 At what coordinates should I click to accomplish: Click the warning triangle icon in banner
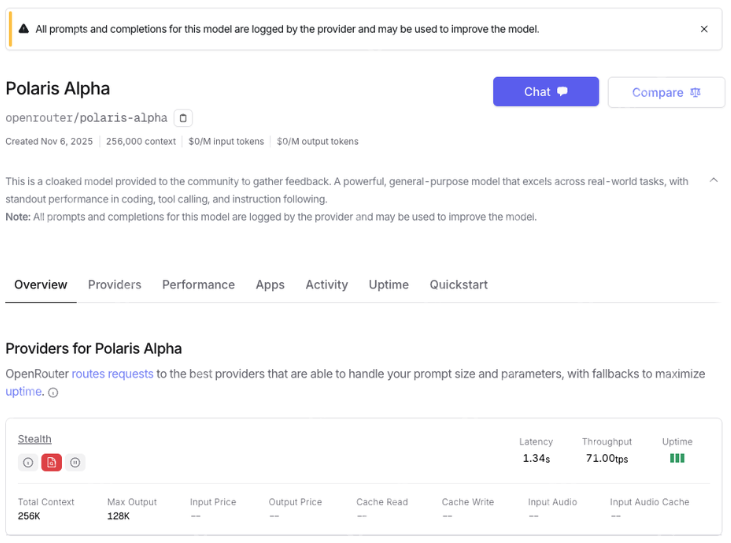click(x=24, y=29)
